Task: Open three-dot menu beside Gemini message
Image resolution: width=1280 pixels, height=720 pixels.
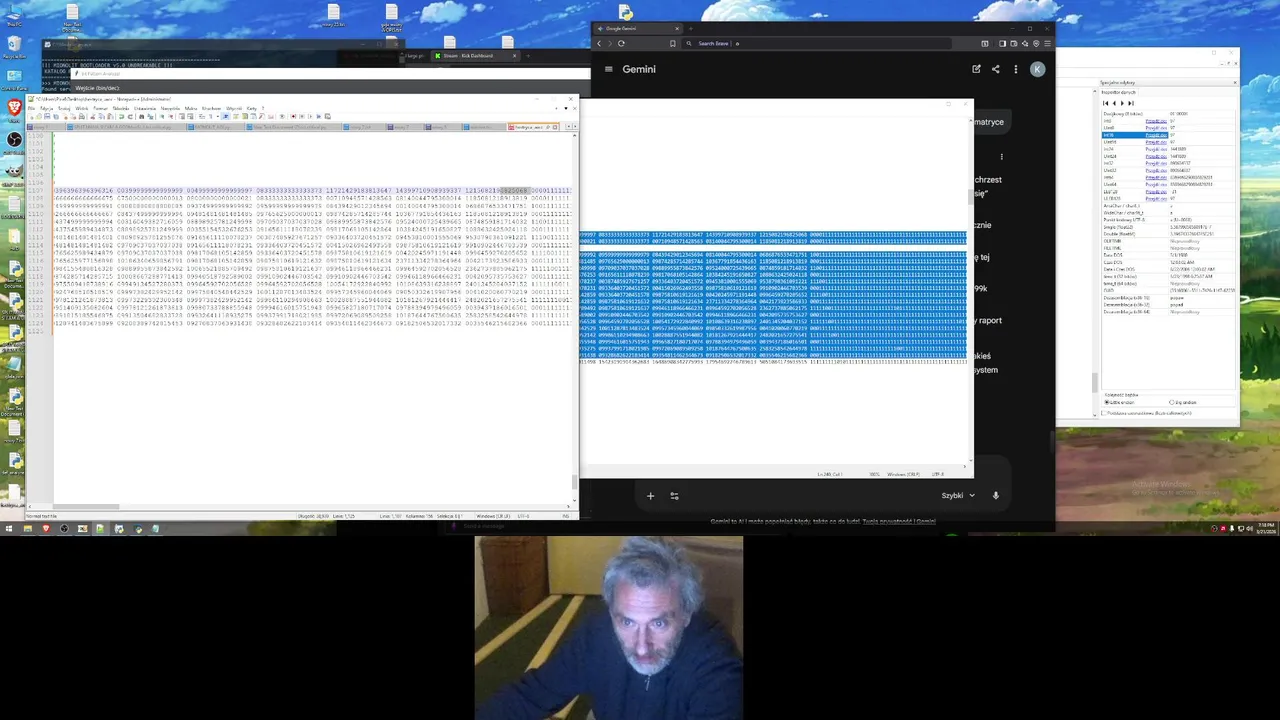Action: click(1001, 156)
